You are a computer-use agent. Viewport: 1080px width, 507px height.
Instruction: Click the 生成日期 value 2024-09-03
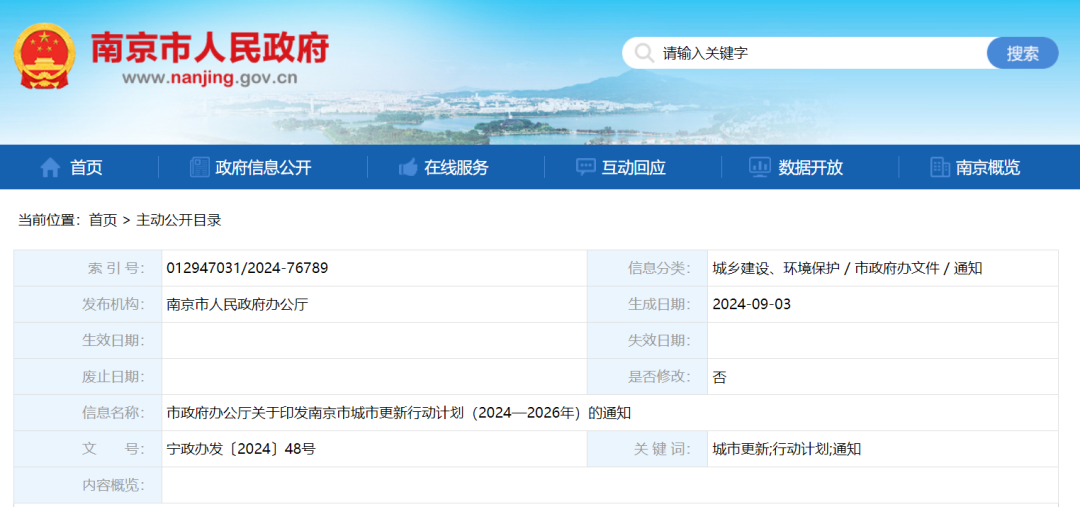pos(751,304)
